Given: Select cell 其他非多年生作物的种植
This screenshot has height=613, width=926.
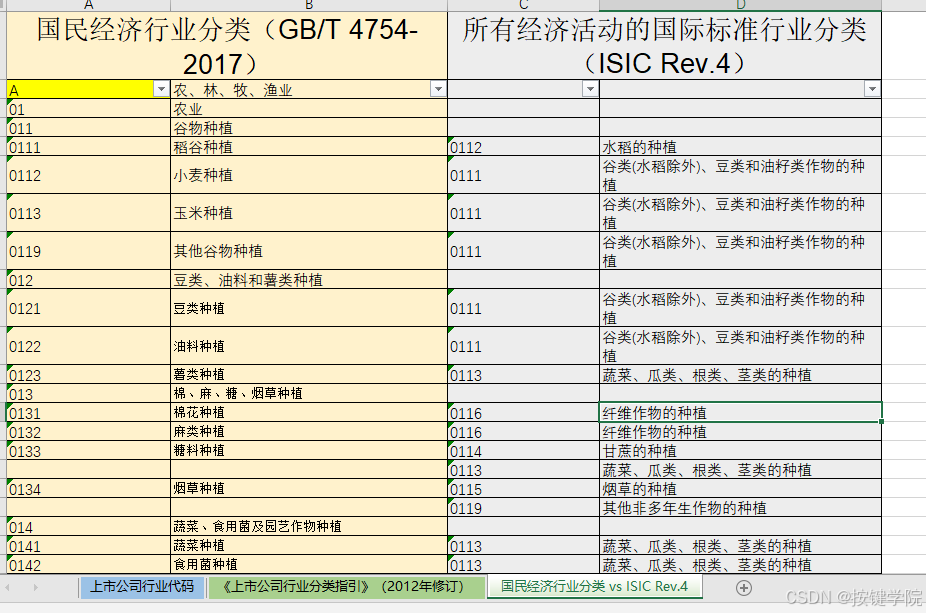Looking at the screenshot, I should [x=741, y=507].
